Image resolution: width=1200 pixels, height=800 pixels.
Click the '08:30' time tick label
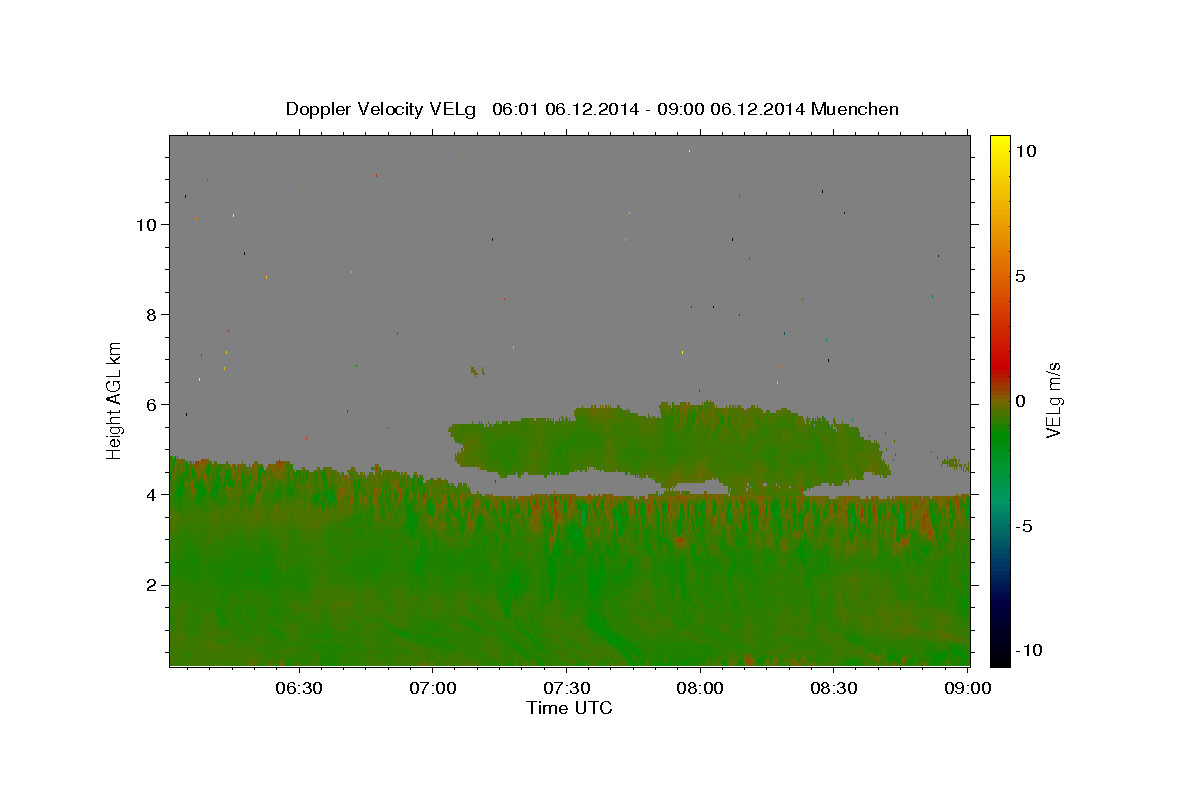pos(833,688)
